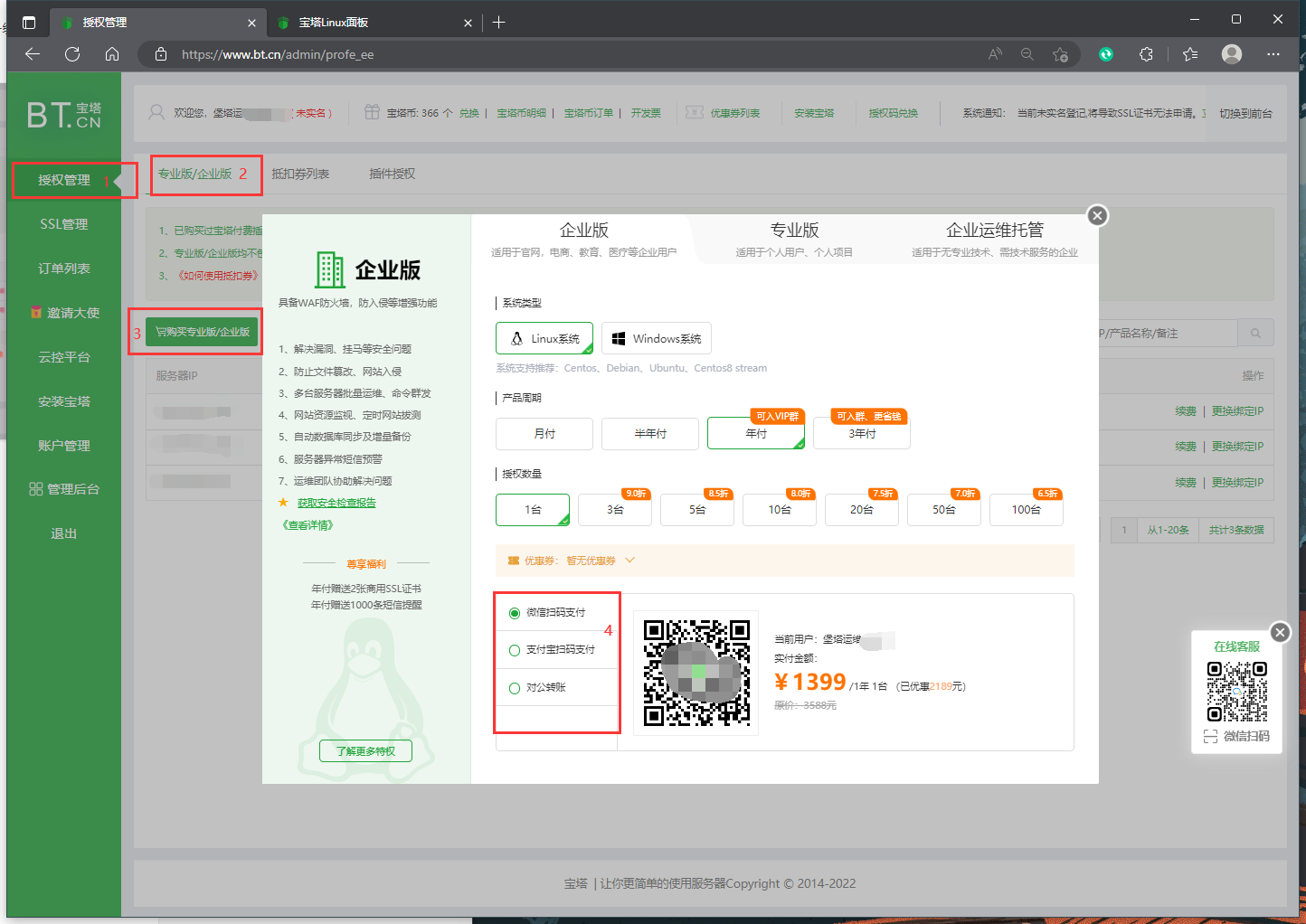Choose Windows系统 system type
The height and width of the screenshot is (924, 1306).
pos(657,338)
